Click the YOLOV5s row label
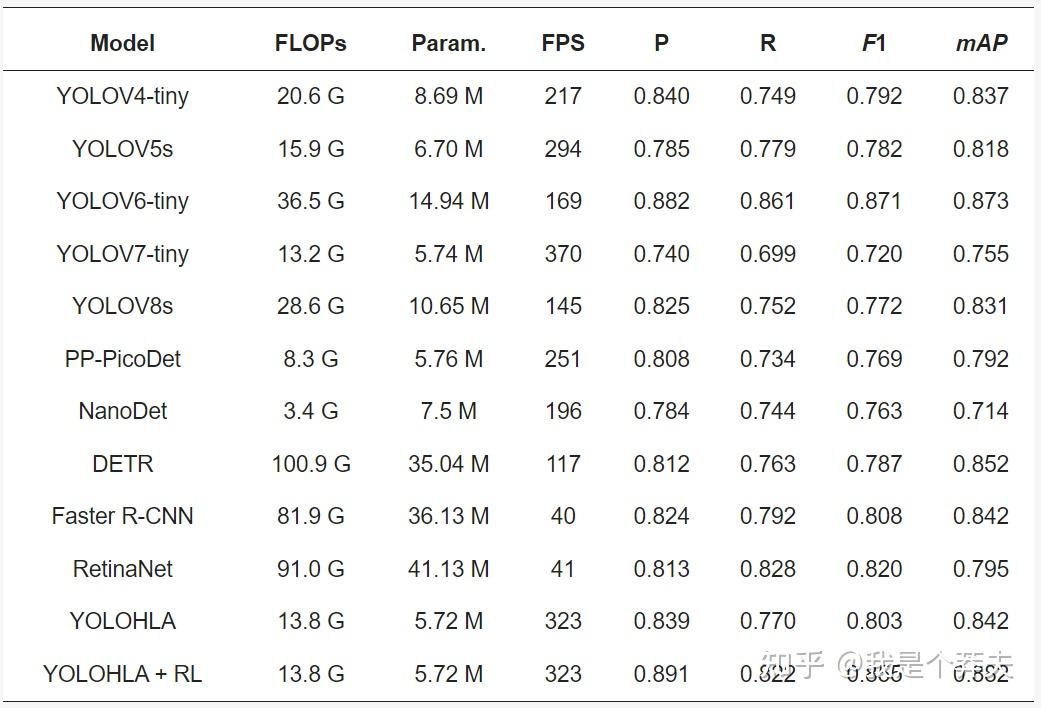 [122, 149]
